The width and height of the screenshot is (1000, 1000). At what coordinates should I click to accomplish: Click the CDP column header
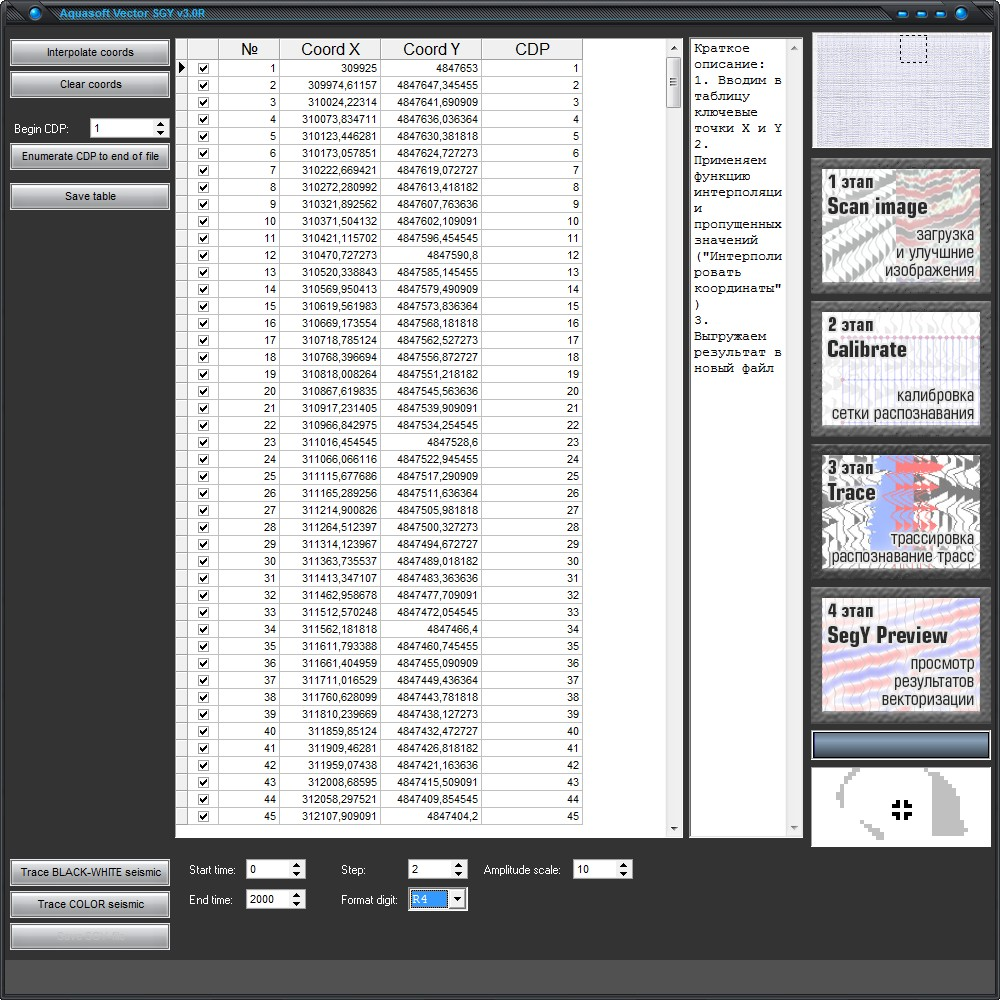click(531, 50)
